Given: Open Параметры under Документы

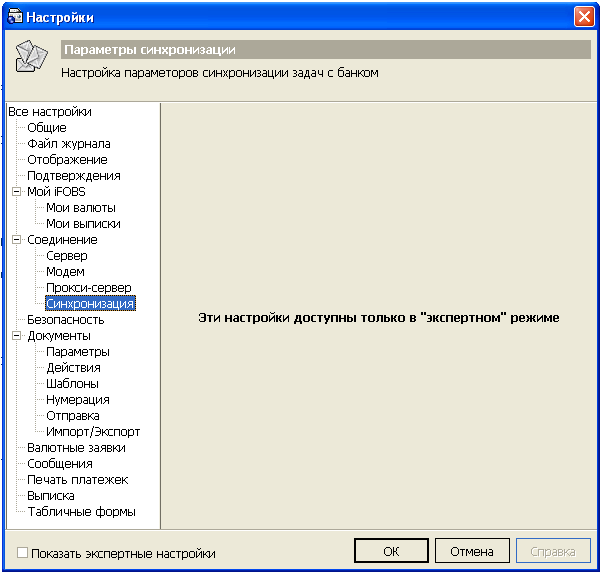Looking at the screenshot, I should [x=78, y=352].
